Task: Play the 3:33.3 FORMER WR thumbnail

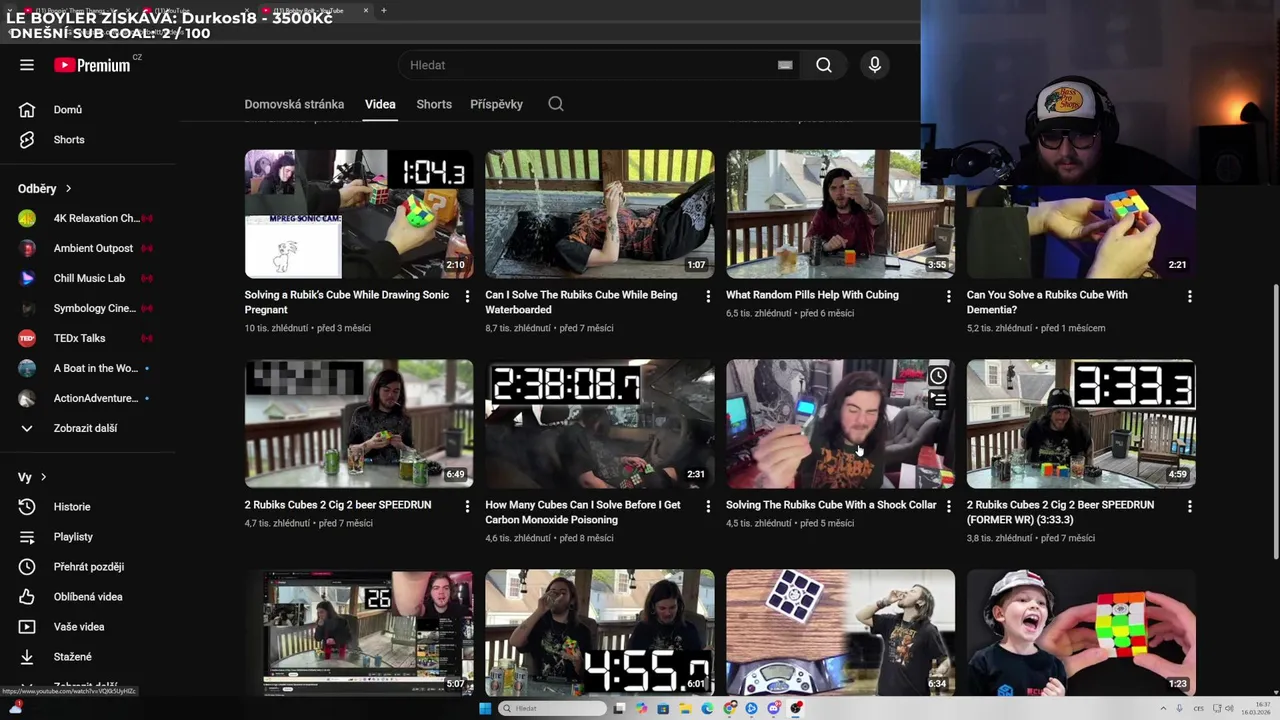Action: tap(1081, 424)
